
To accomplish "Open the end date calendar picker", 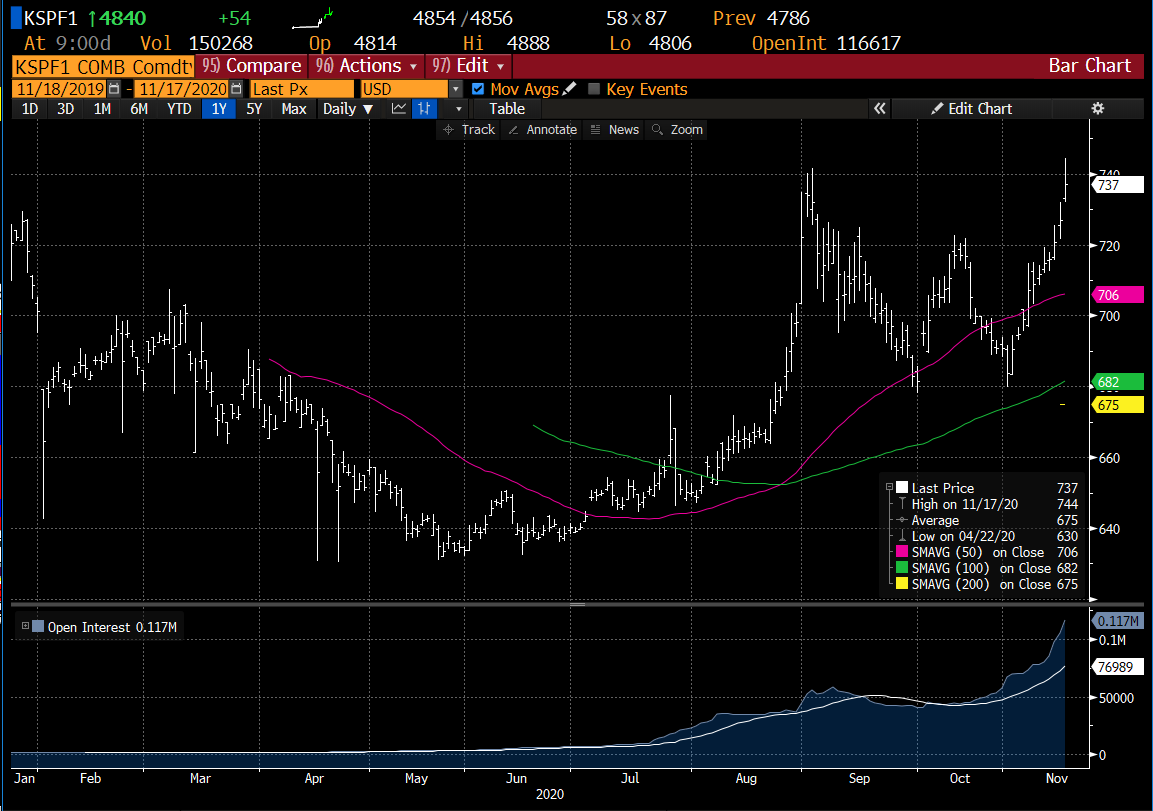I will coord(235,89).
